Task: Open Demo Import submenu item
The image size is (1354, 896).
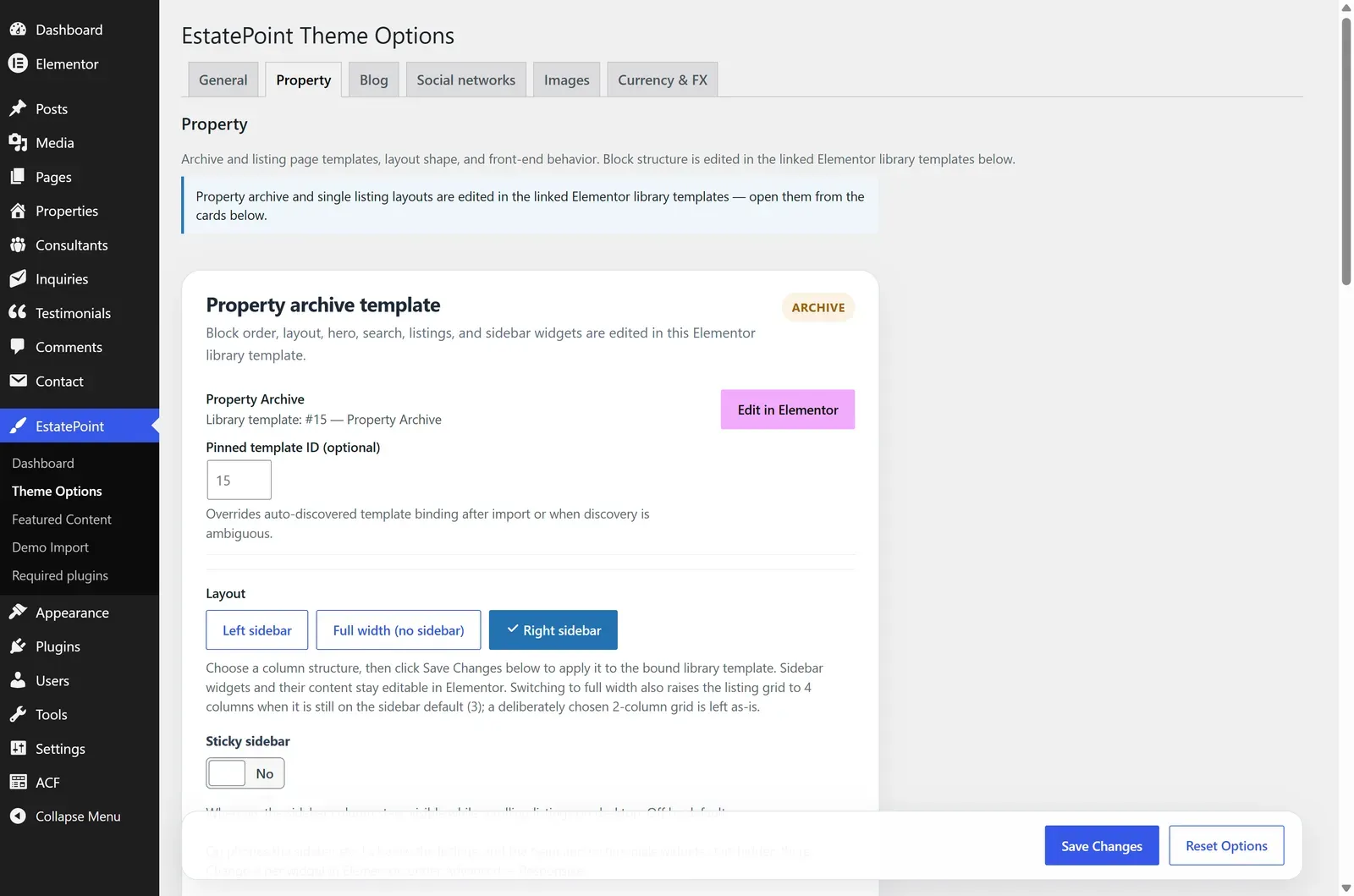Action: [x=50, y=547]
